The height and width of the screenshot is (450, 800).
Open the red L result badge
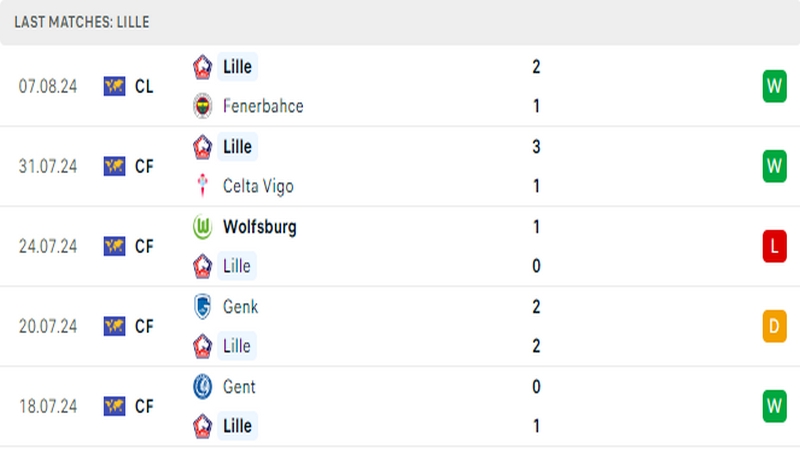click(x=774, y=246)
